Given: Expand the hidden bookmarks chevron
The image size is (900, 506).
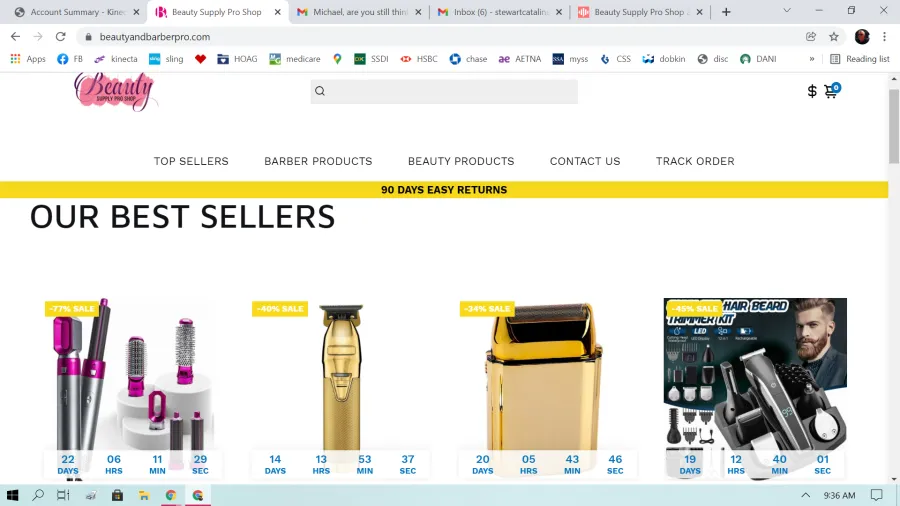Looking at the screenshot, I should point(812,59).
